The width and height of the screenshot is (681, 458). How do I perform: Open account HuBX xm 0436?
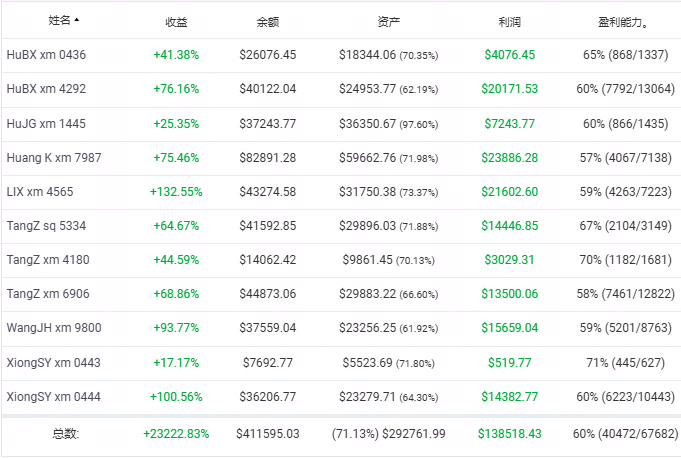(x=46, y=55)
